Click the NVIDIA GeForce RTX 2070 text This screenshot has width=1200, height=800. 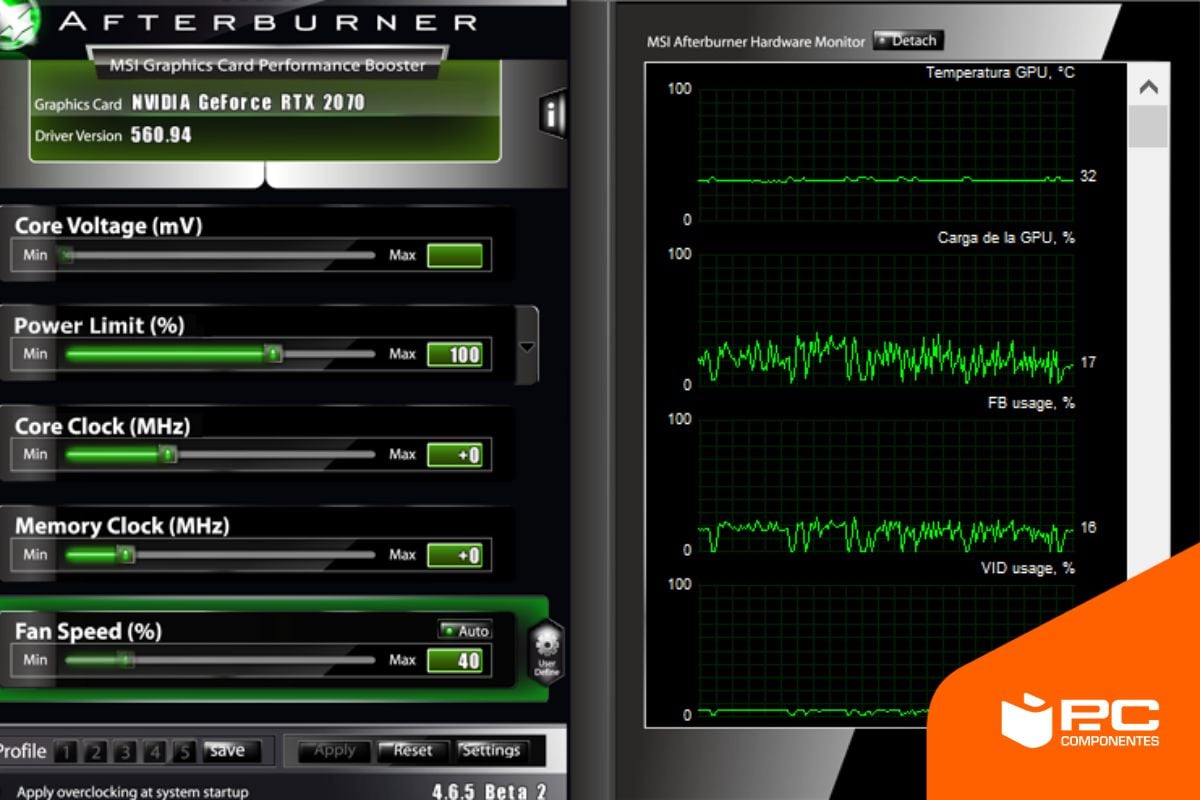tap(248, 103)
